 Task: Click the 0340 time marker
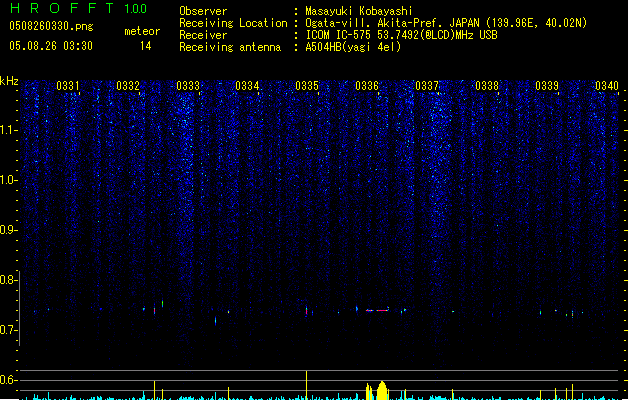pos(607,86)
